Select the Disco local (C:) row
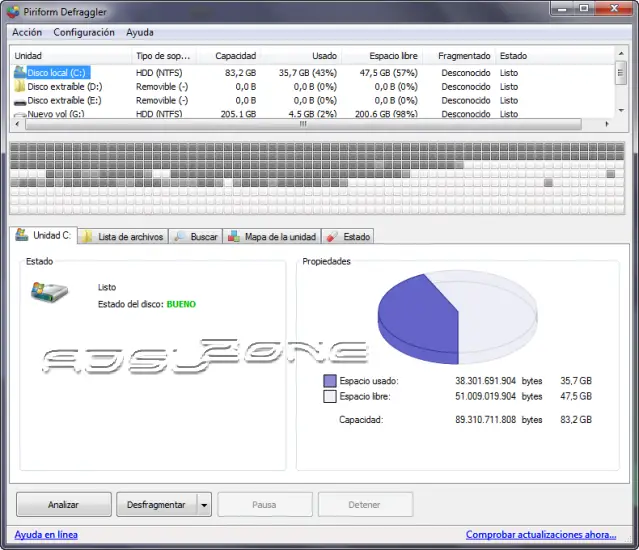The width and height of the screenshot is (639, 550). 312,73
